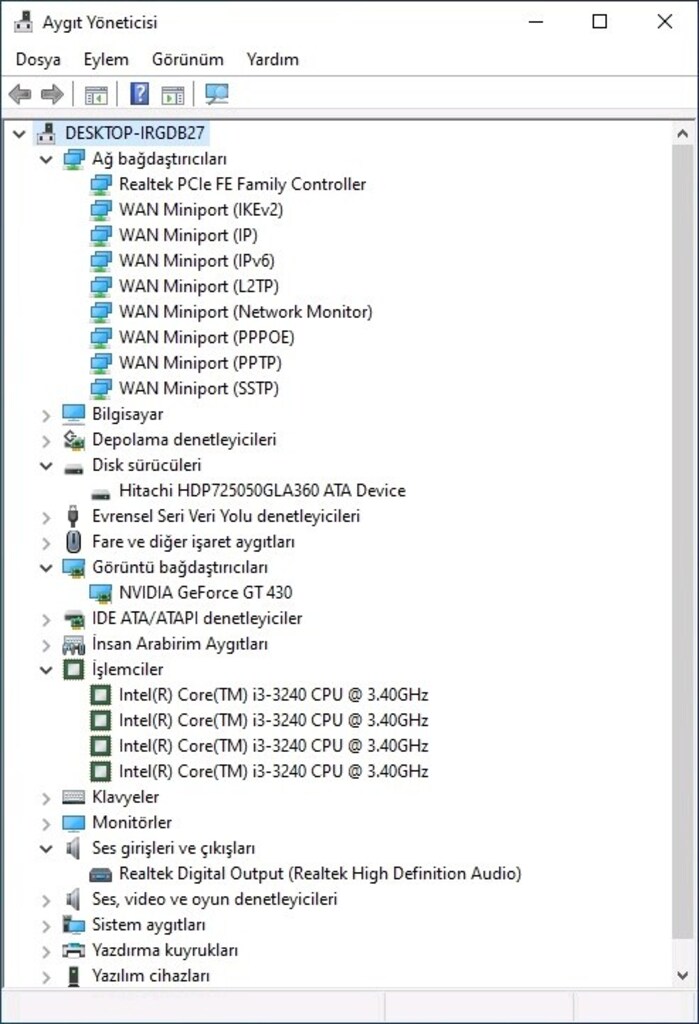The width and height of the screenshot is (699, 1024).
Task: Open the Görünüm menu
Action: coord(187,59)
